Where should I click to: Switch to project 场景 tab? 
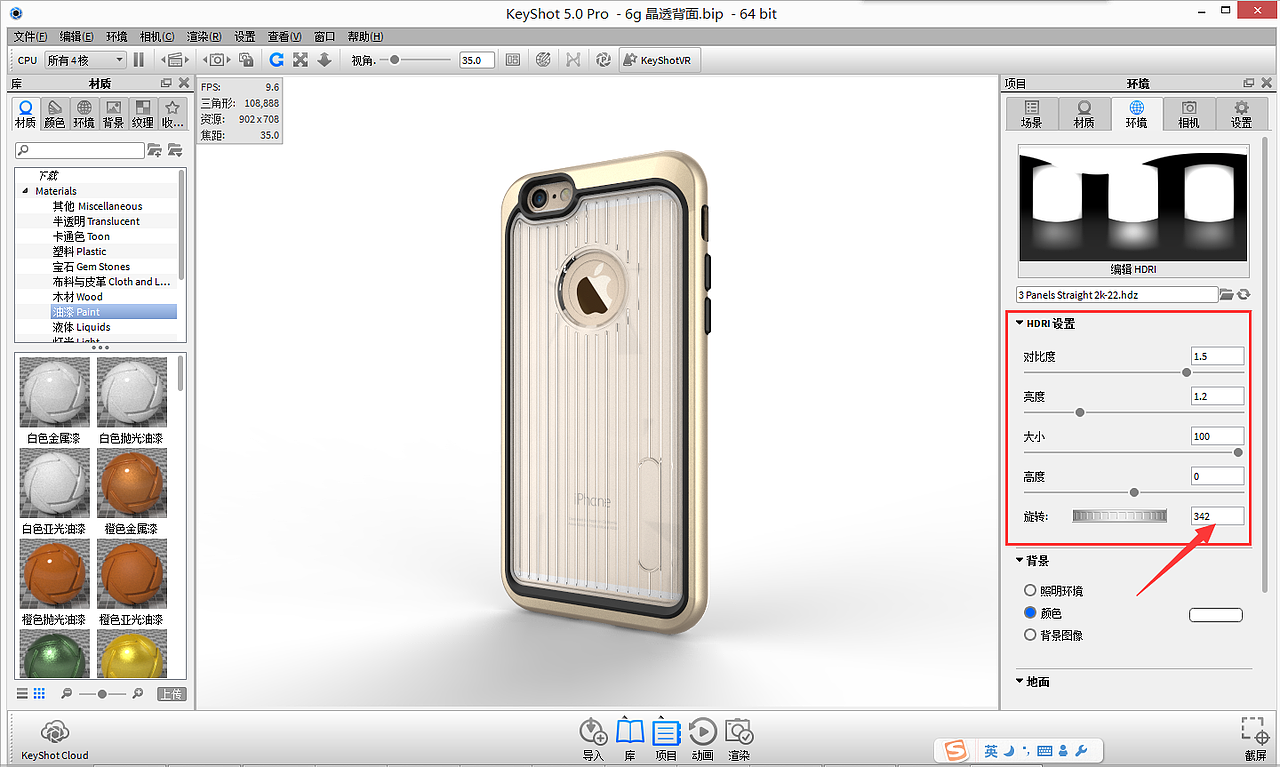(1031, 114)
